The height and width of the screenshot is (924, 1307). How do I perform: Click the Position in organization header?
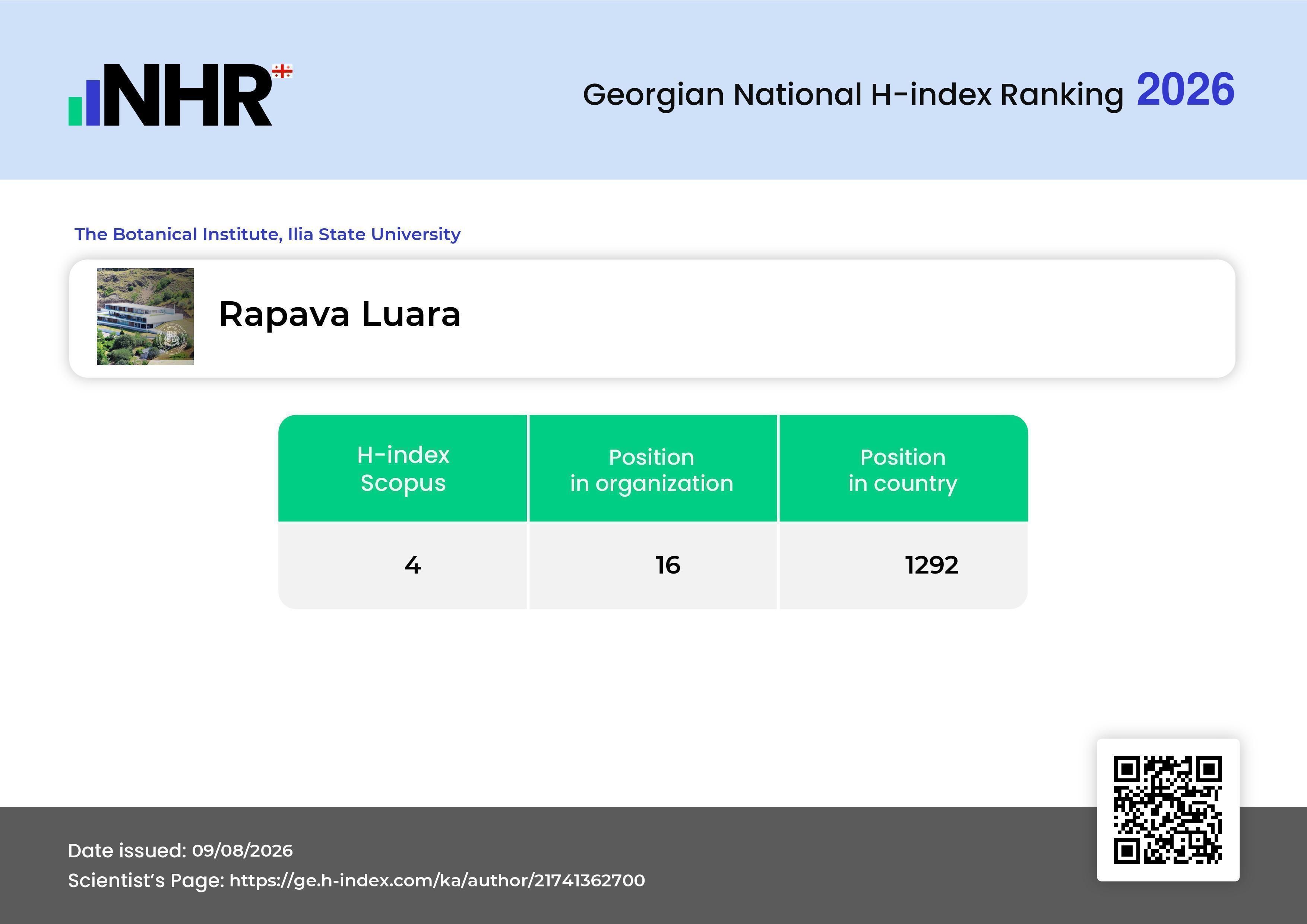(652, 468)
